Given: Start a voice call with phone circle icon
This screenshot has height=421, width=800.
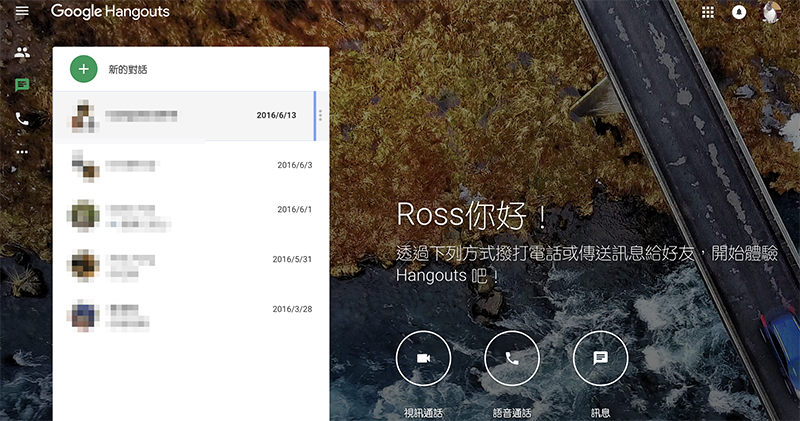Looking at the screenshot, I should pos(512,358).
